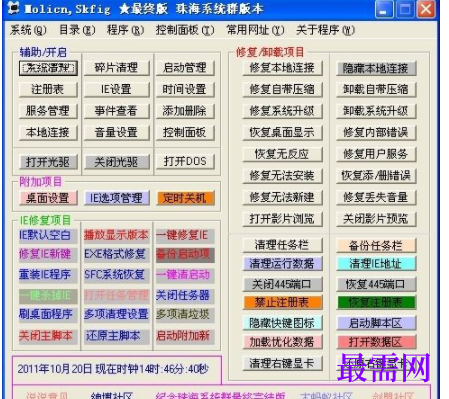Click the 关闭影片预览 button
Screen dimensions: 449x399
click(376, 219)
